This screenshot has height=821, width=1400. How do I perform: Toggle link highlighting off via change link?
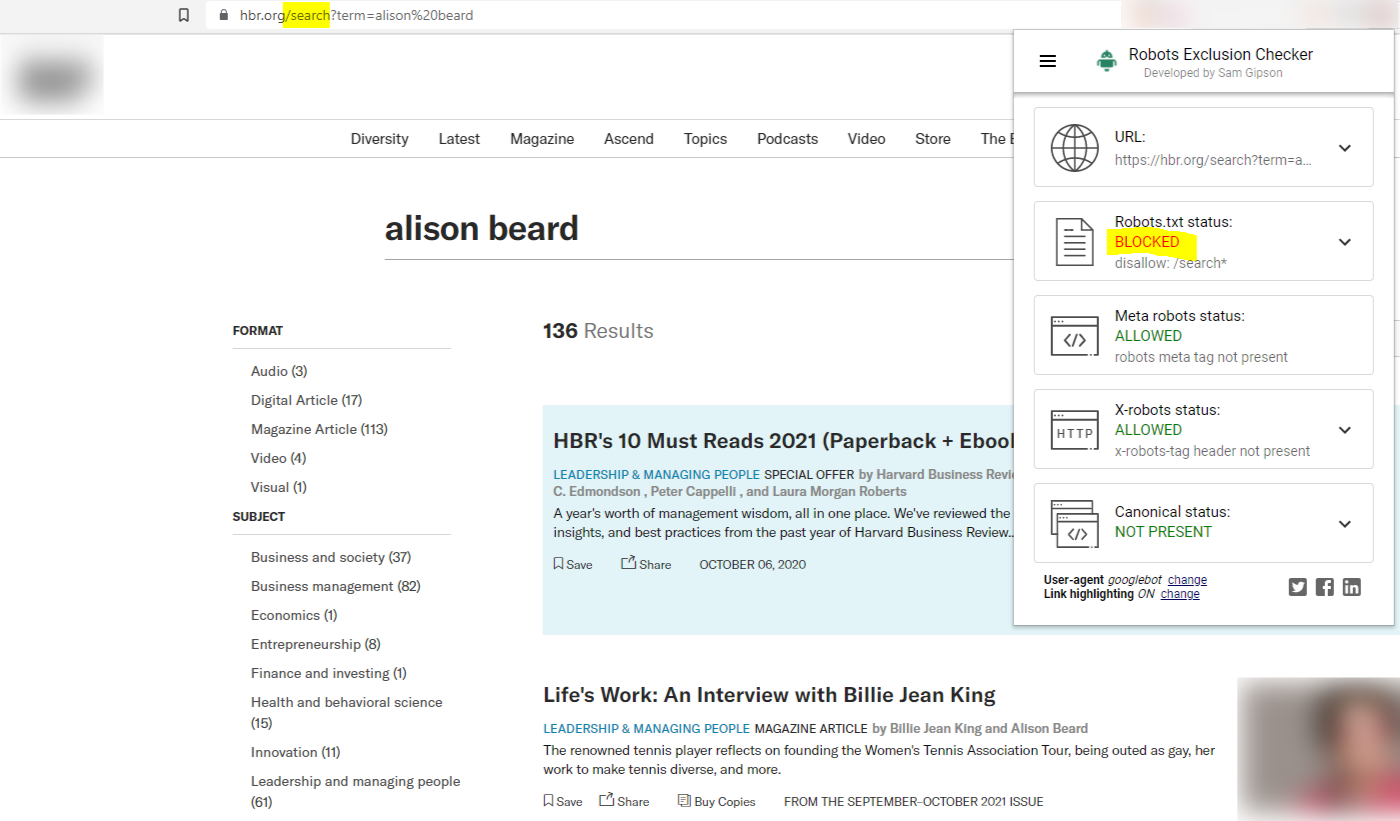(x=1179, y=593)
